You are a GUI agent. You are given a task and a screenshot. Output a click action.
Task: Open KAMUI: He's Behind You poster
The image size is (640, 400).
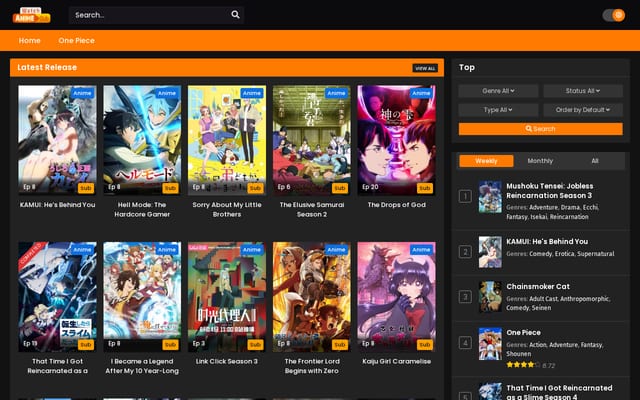coord(57,140)
